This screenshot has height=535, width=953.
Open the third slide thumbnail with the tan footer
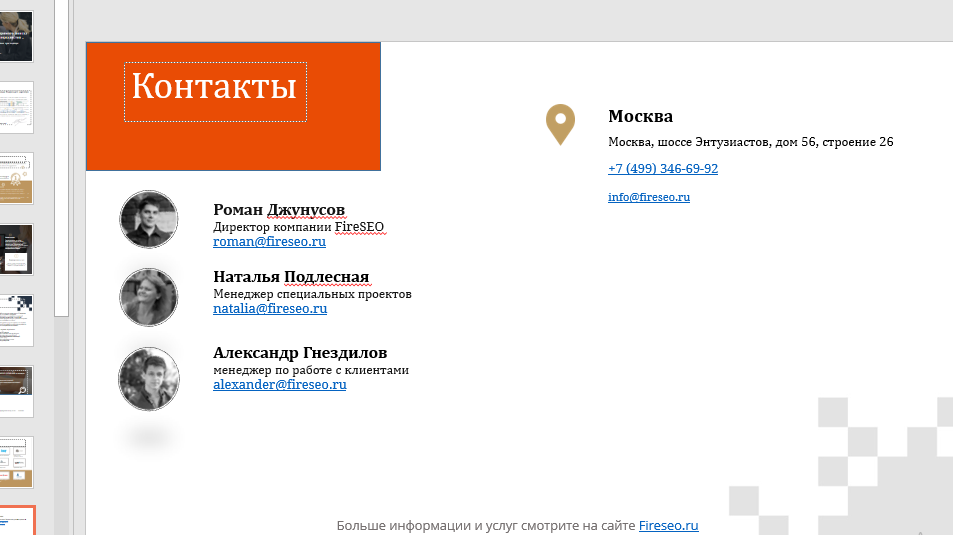(16, 178)
